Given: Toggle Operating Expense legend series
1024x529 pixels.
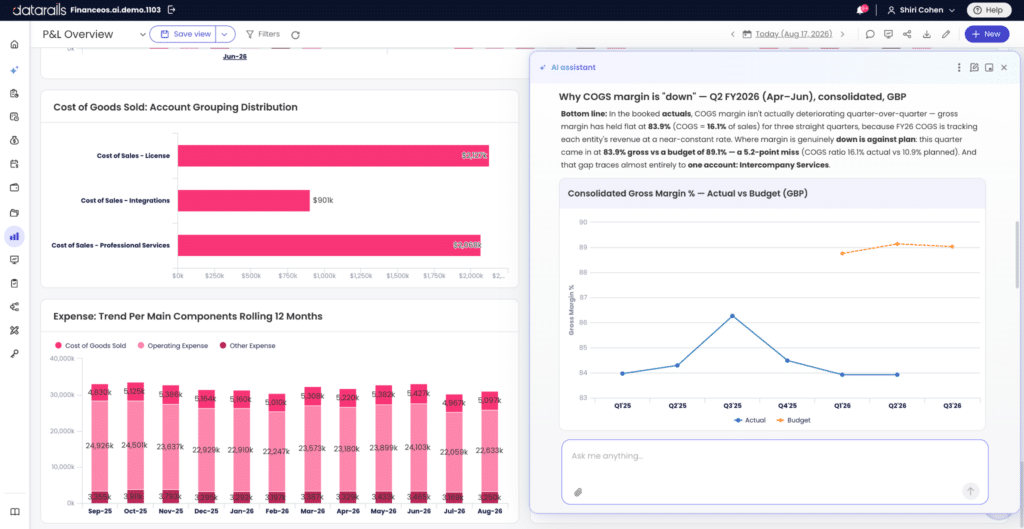Looking at the screenshot, I should [x=171, y=345].
